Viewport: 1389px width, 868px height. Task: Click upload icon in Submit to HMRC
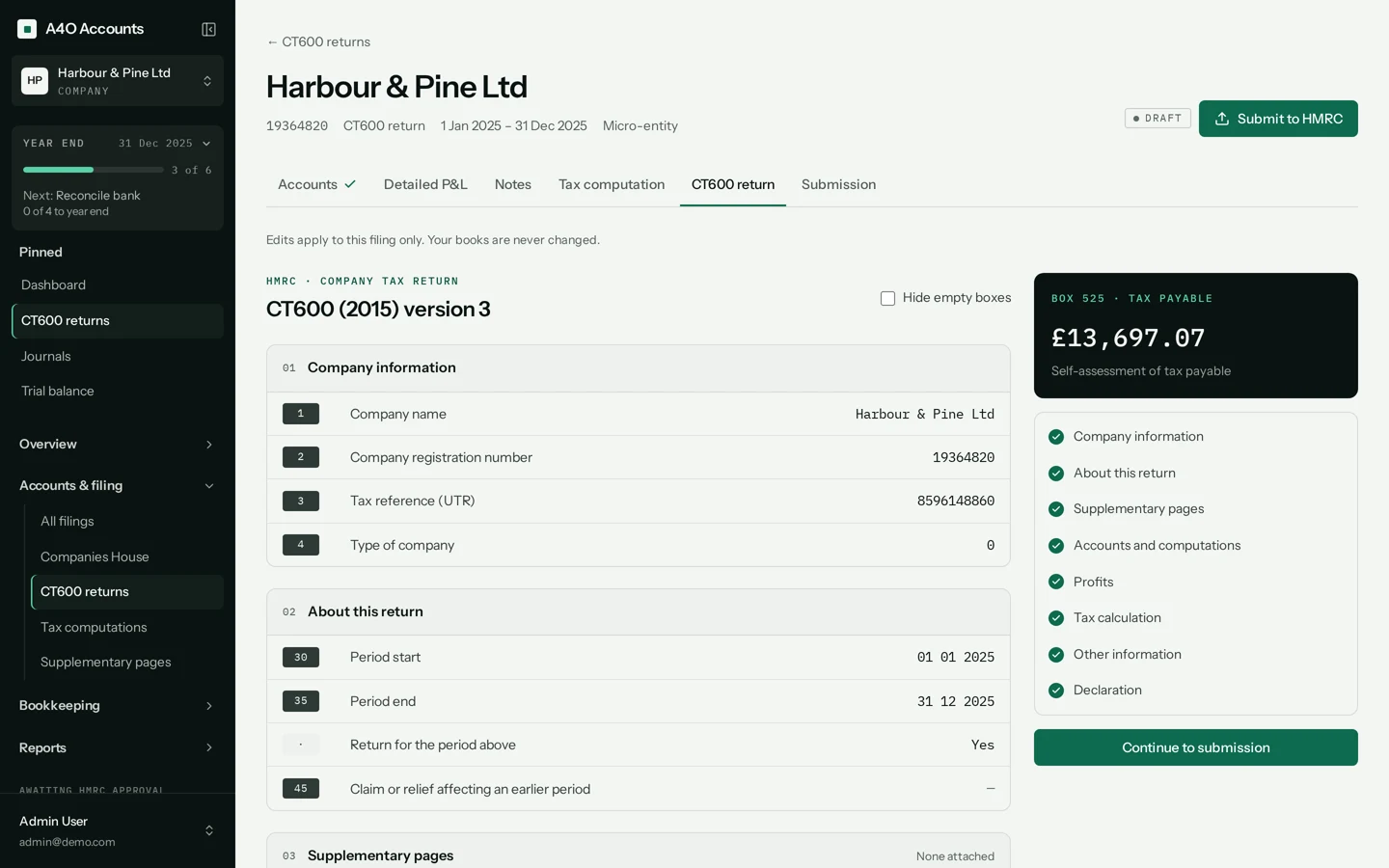(1222, 119)
